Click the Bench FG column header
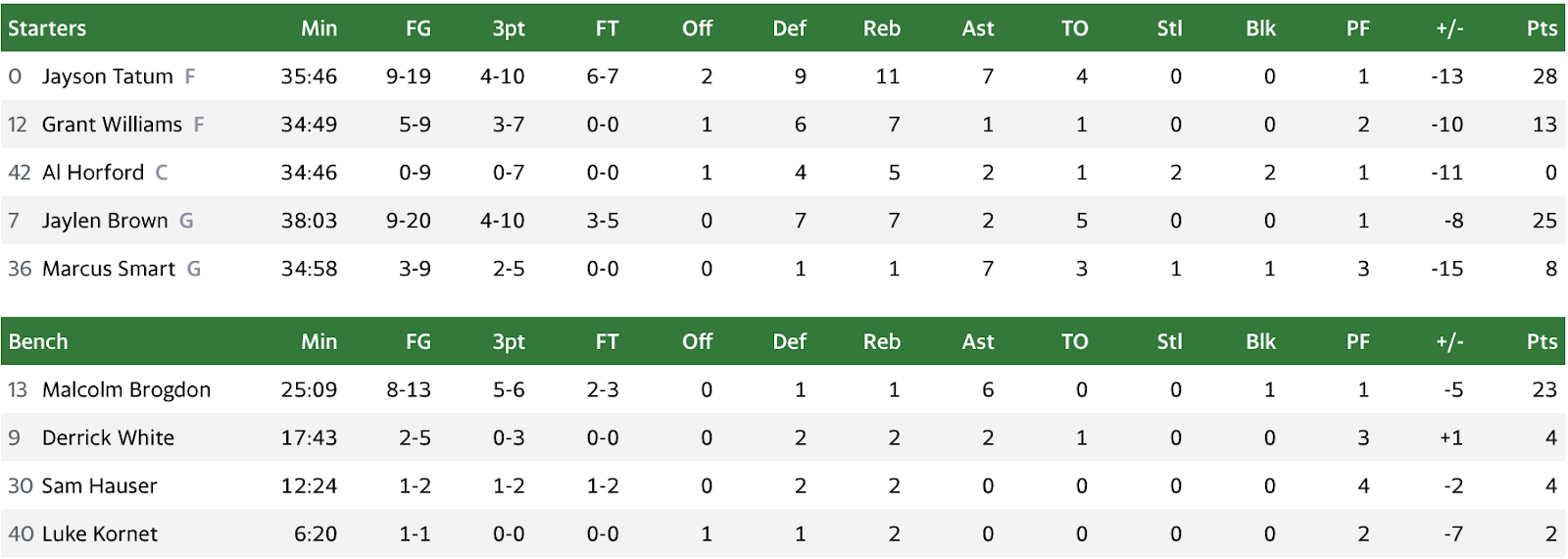Image resolution: width=1568 pixels, height=559 pixels. (x=418, y=341)
